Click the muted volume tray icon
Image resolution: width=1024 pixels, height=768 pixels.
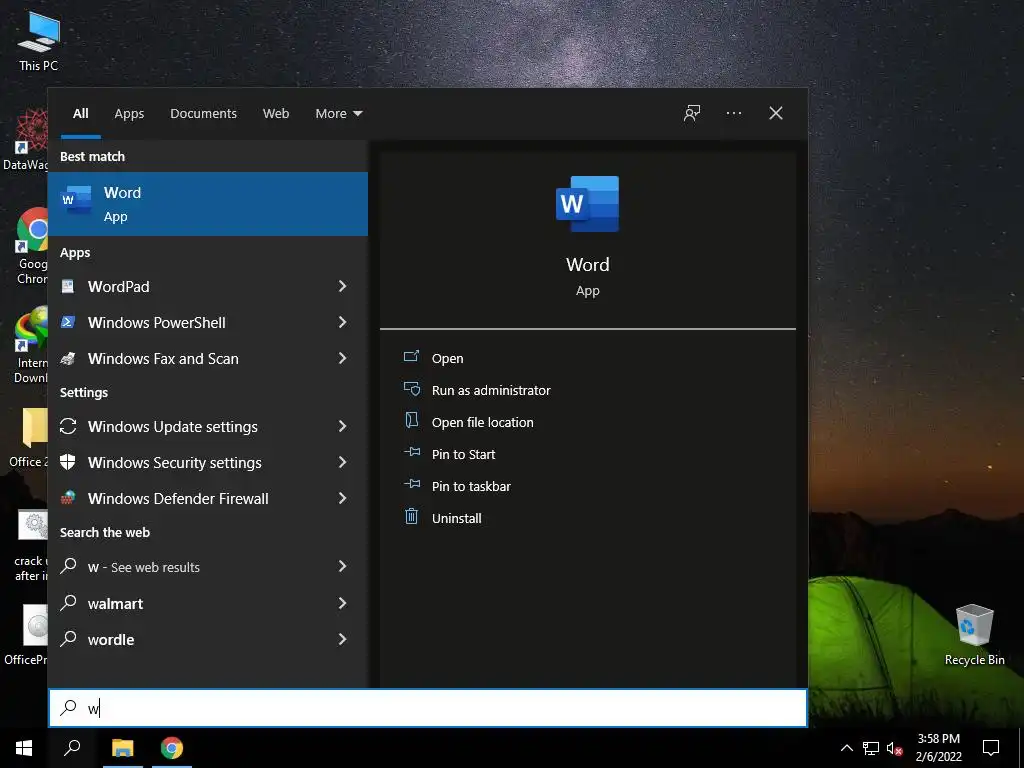(895, 748)
